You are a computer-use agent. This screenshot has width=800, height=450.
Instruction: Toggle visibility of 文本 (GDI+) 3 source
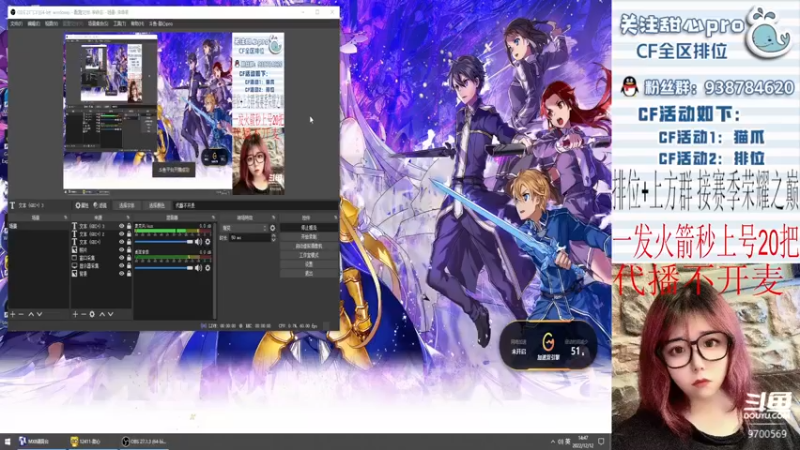pyautogui.click(x=121, y=226)
